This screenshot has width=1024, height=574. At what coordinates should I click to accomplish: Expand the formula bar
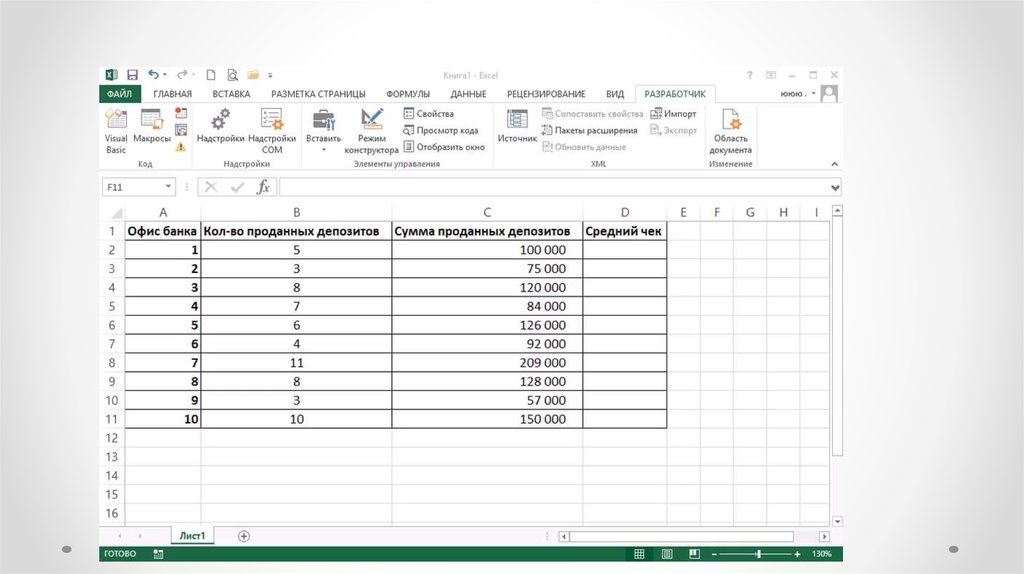(835, 187)
